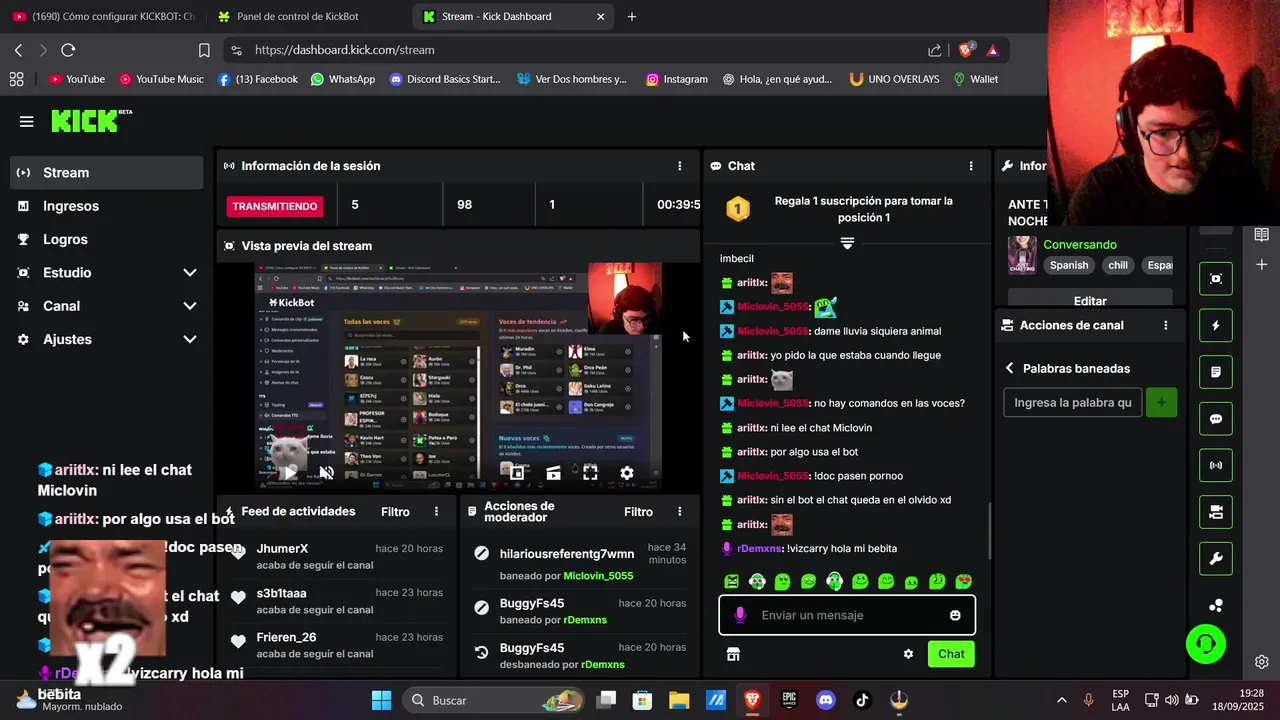Focus the Enviar un mensaje chat box

coord(847,615)
